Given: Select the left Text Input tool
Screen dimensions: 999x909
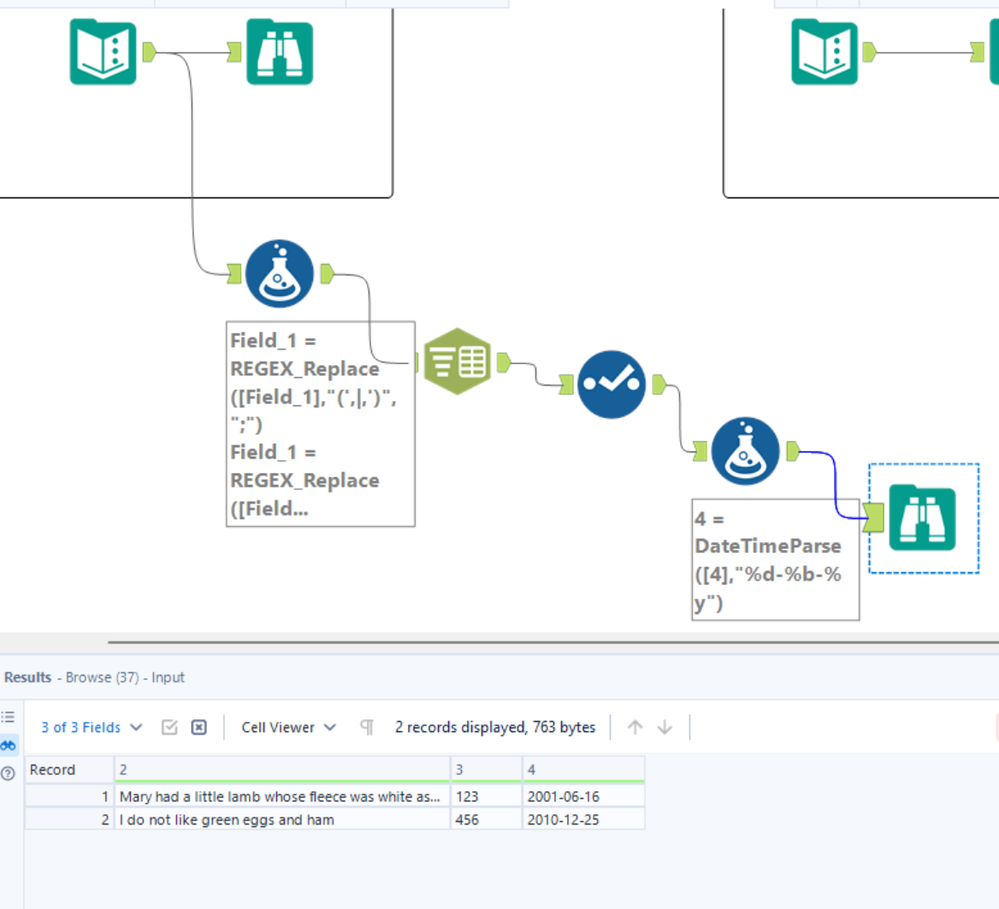Looking at the screenshot, I should pos(103,52).
